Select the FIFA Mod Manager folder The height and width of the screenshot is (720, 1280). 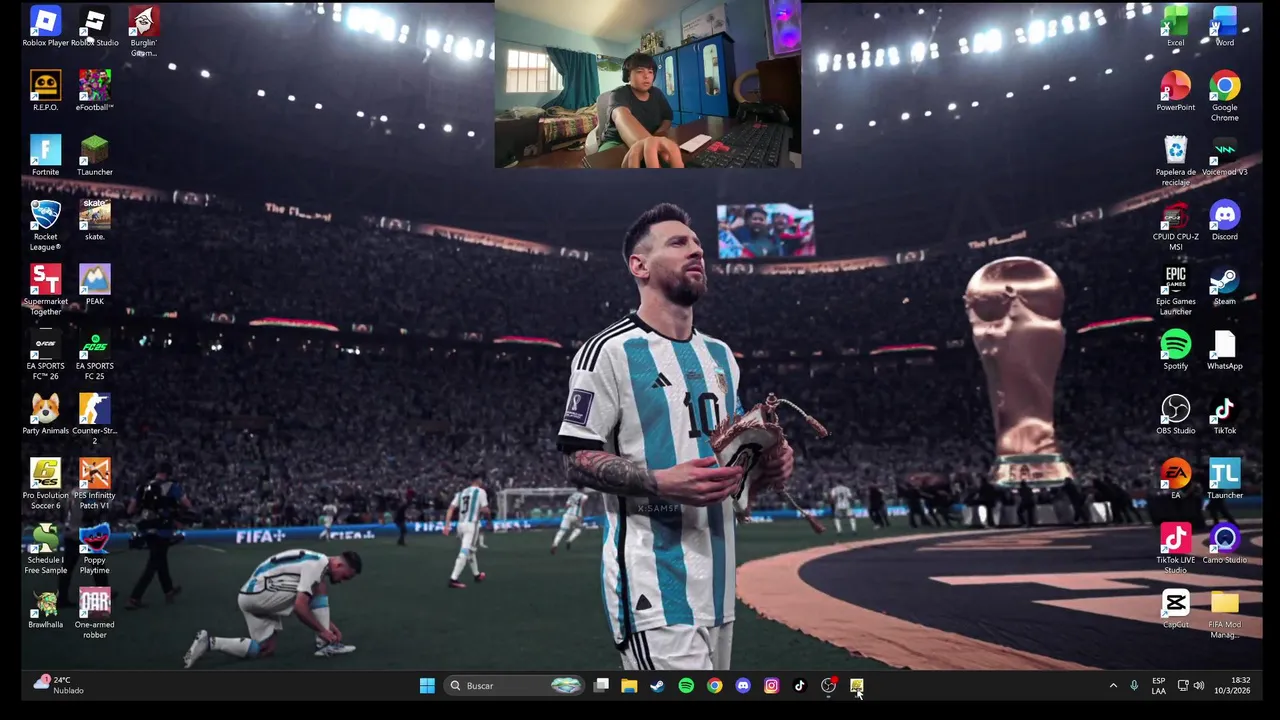(1224, 613)
